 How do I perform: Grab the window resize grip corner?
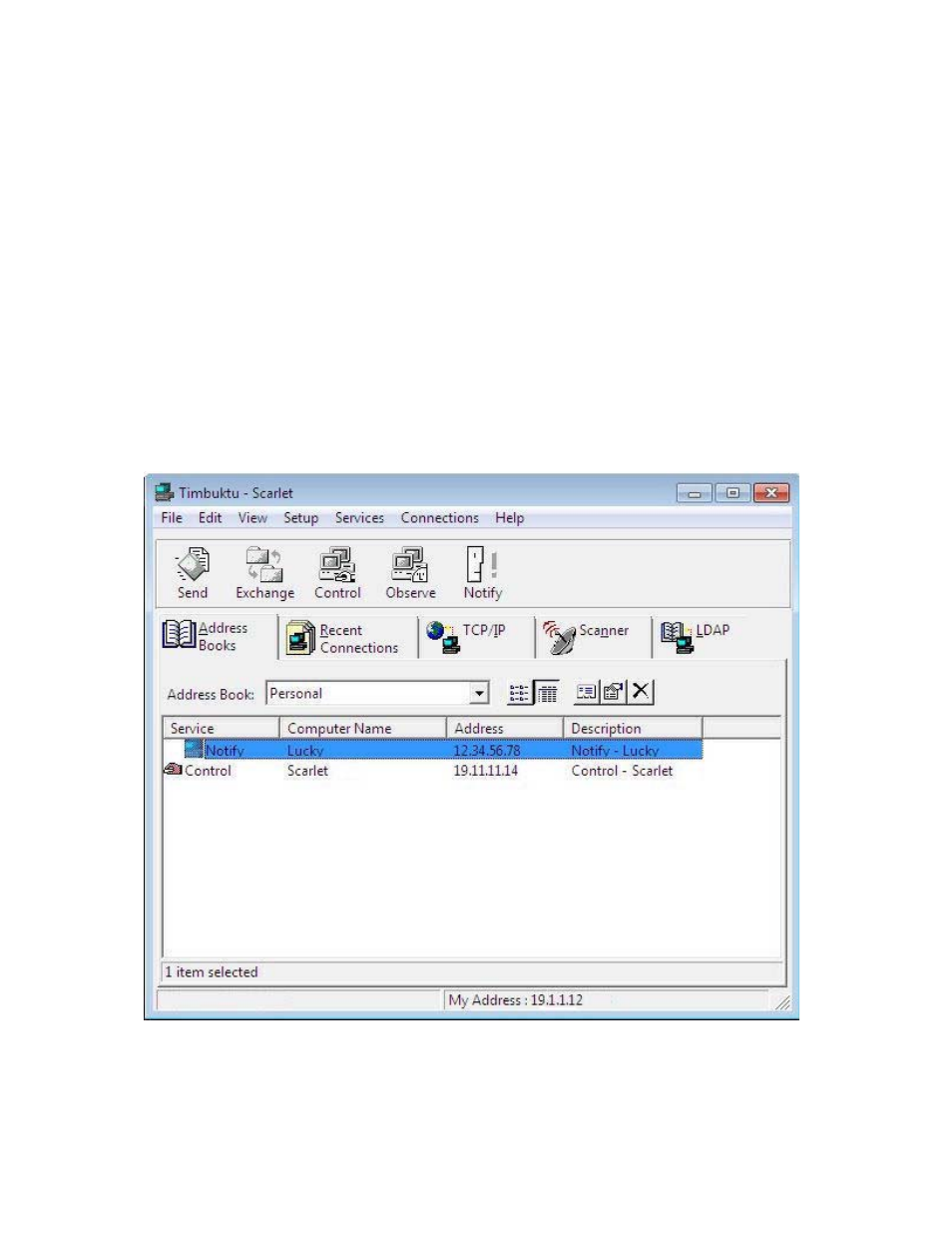point(782,1002)
